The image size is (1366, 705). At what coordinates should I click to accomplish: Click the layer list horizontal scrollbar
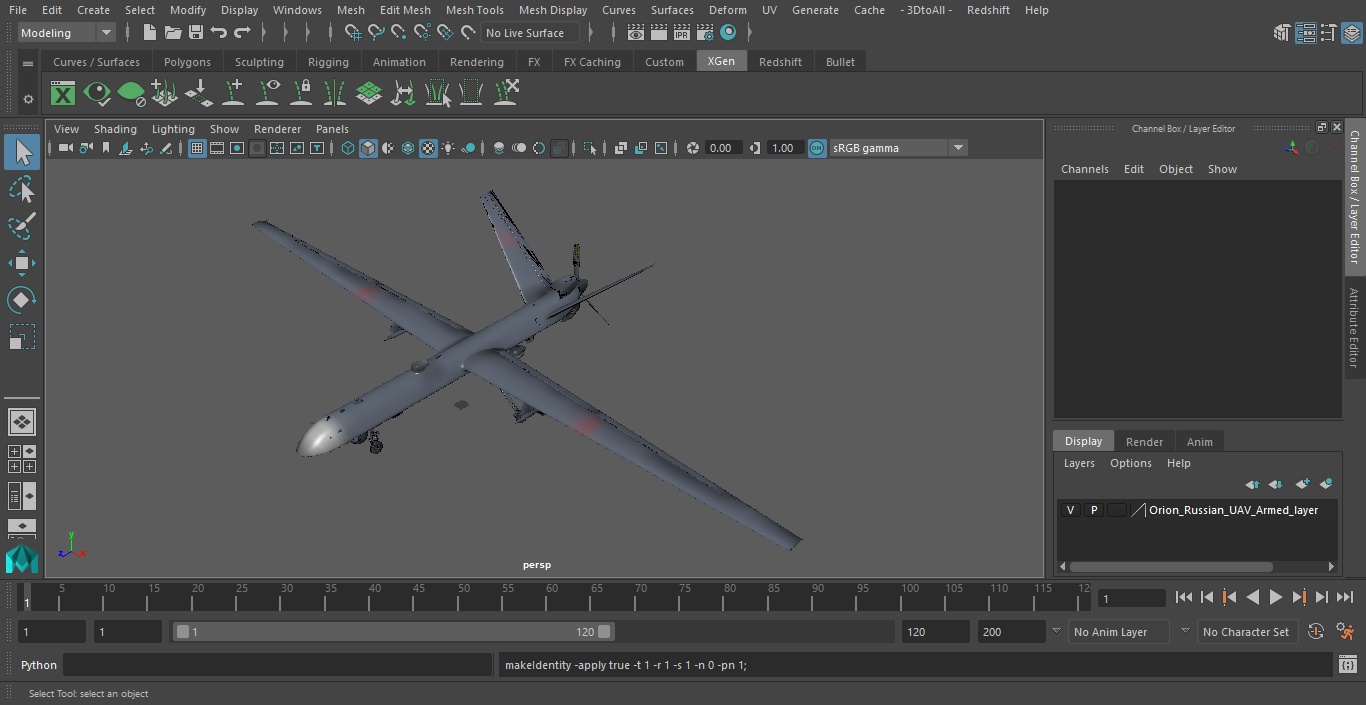(x=1172, y=566)
